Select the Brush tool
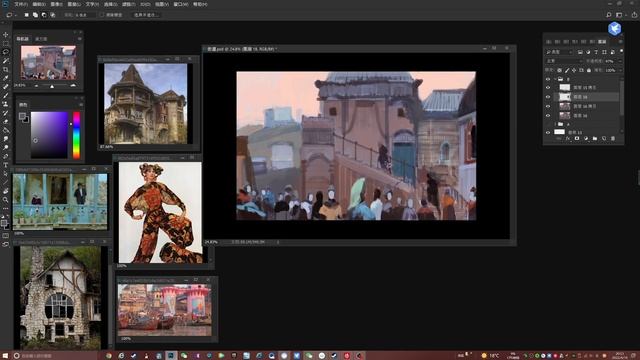Screen dimensions: 640x360 click(6, 95)
